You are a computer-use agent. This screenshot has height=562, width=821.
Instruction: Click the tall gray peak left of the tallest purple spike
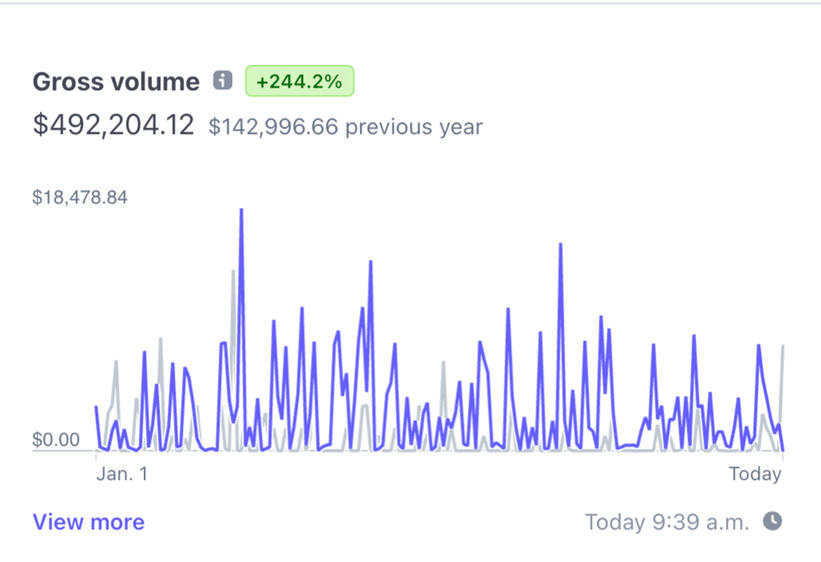[233, 272]
